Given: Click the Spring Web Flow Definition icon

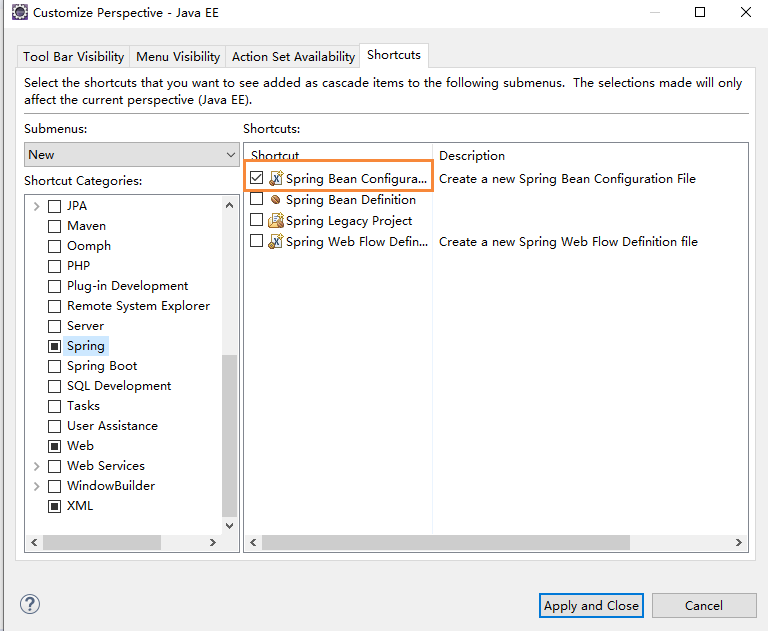Looking at the screenshot, I should (276, 241).
